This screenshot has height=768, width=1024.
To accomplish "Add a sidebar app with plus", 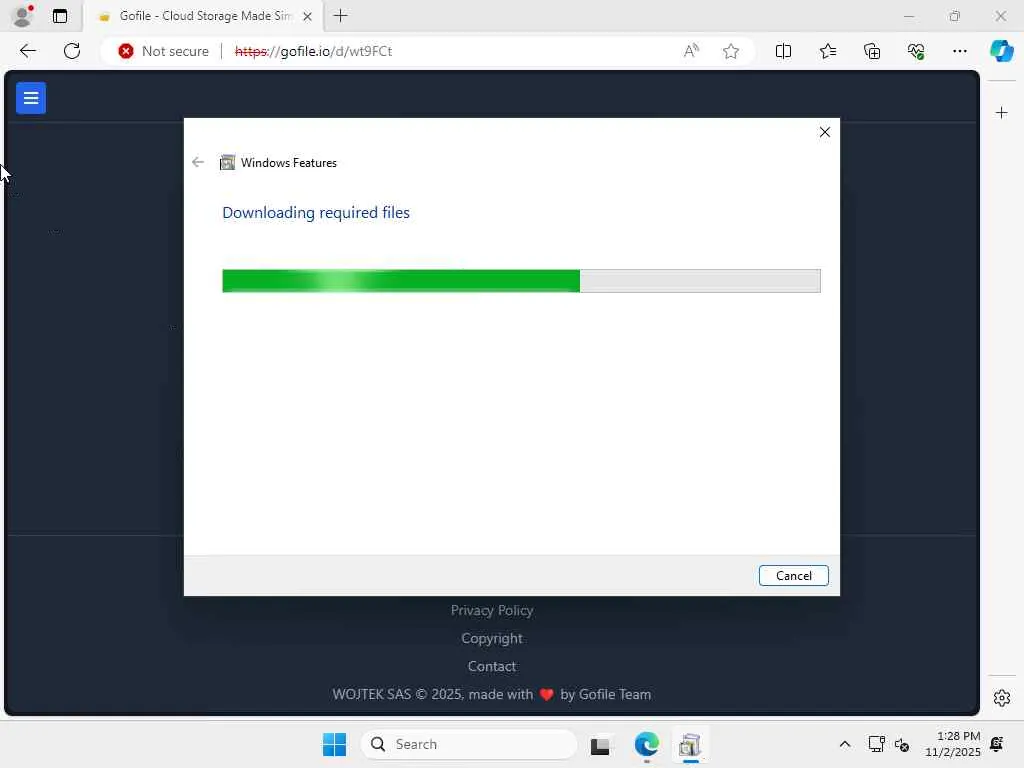I will pos(1001,113).
